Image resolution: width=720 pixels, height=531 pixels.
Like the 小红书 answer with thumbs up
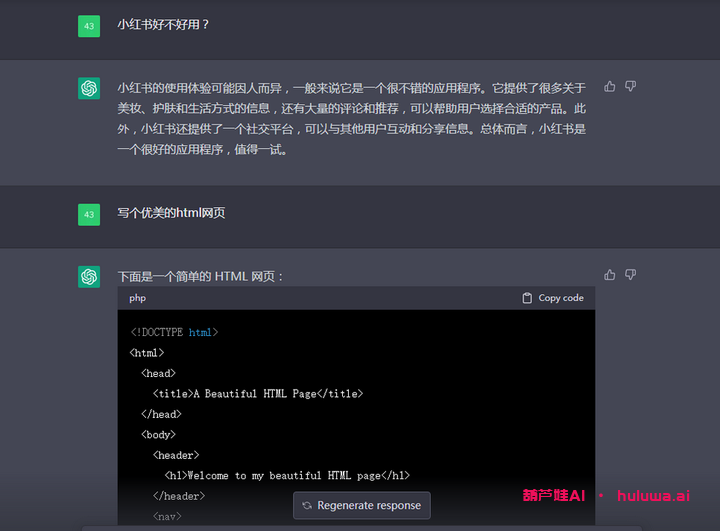click(610, 87)
